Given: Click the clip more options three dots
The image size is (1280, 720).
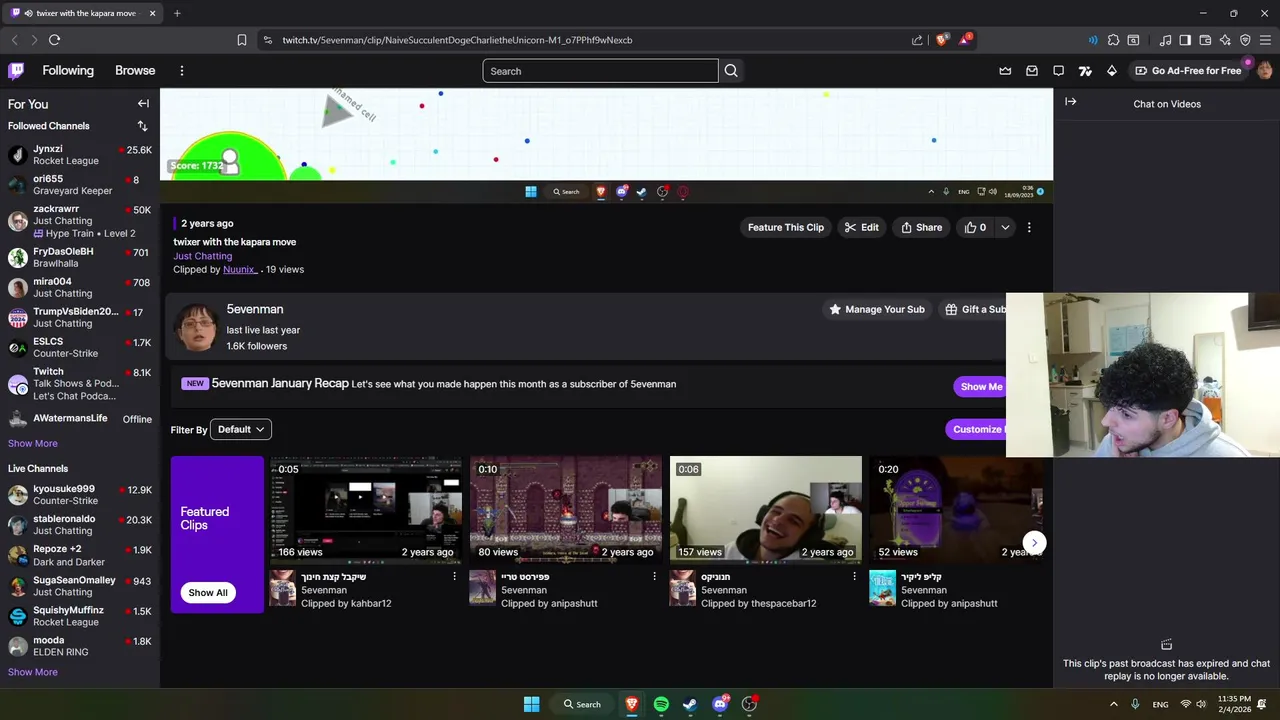Looking at the screenshot, I should point(1029,227).
